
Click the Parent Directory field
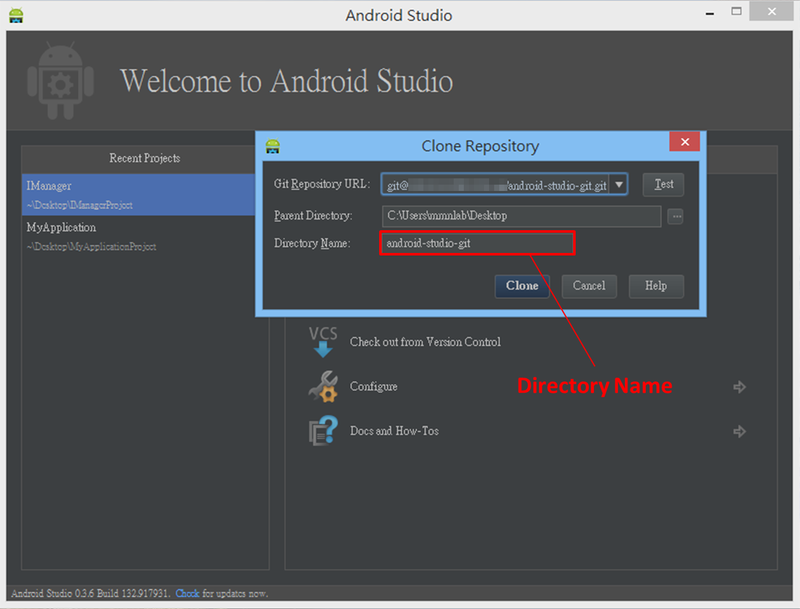pyautogui.click(x=521, y=216)
